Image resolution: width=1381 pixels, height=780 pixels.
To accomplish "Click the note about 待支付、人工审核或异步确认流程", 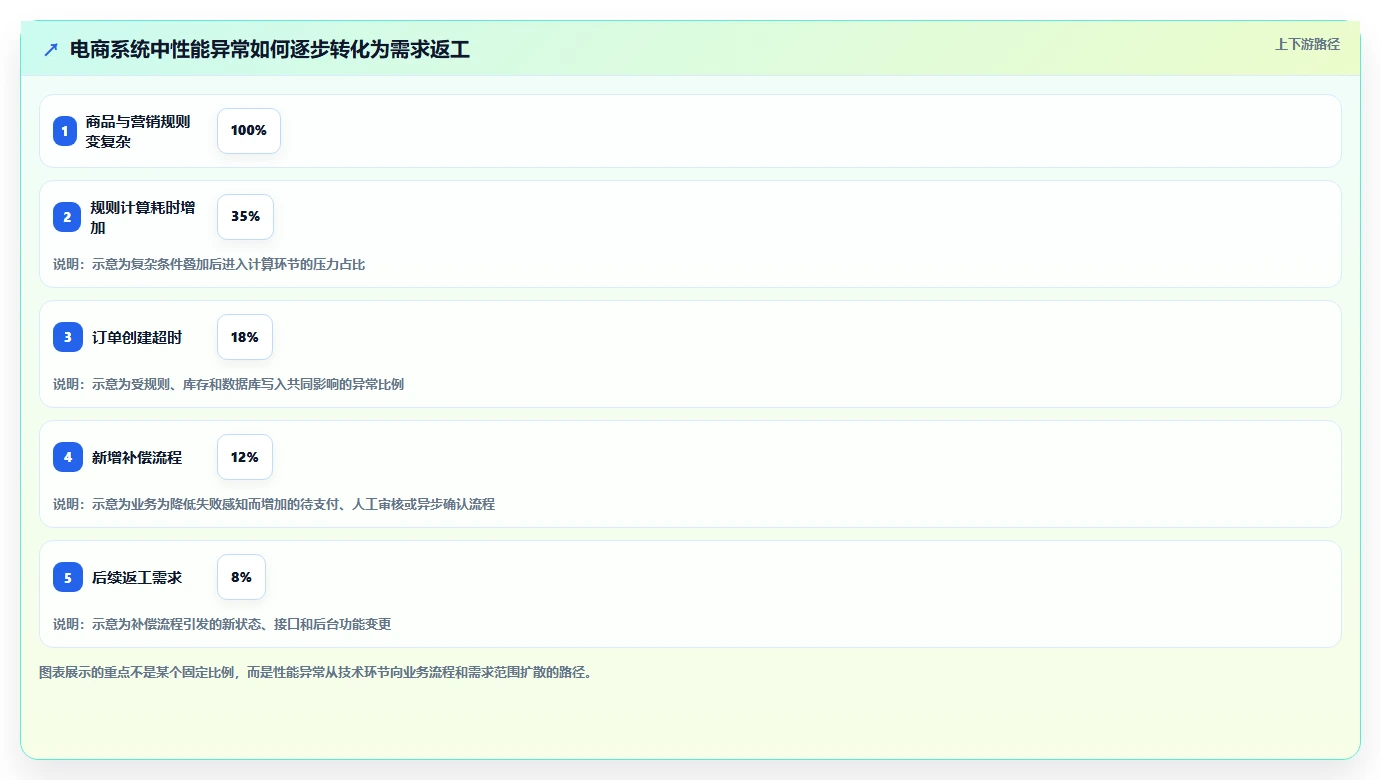I will pos(274,504).
